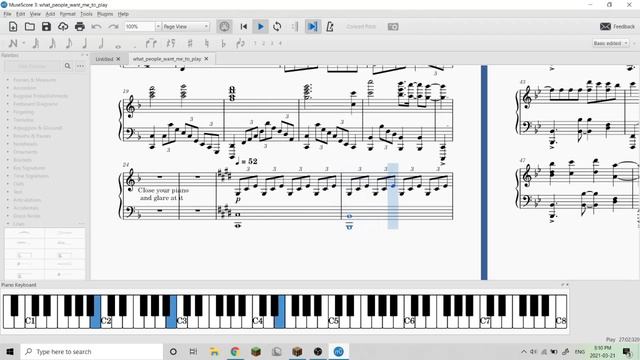Open palettes more options menu
640x360 pixels.
tap(80, 66)
